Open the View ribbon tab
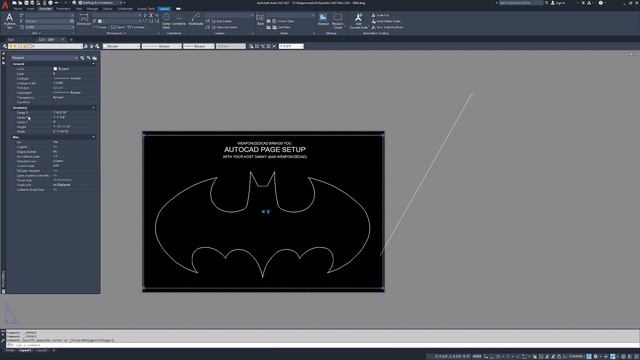 (79, 9)
